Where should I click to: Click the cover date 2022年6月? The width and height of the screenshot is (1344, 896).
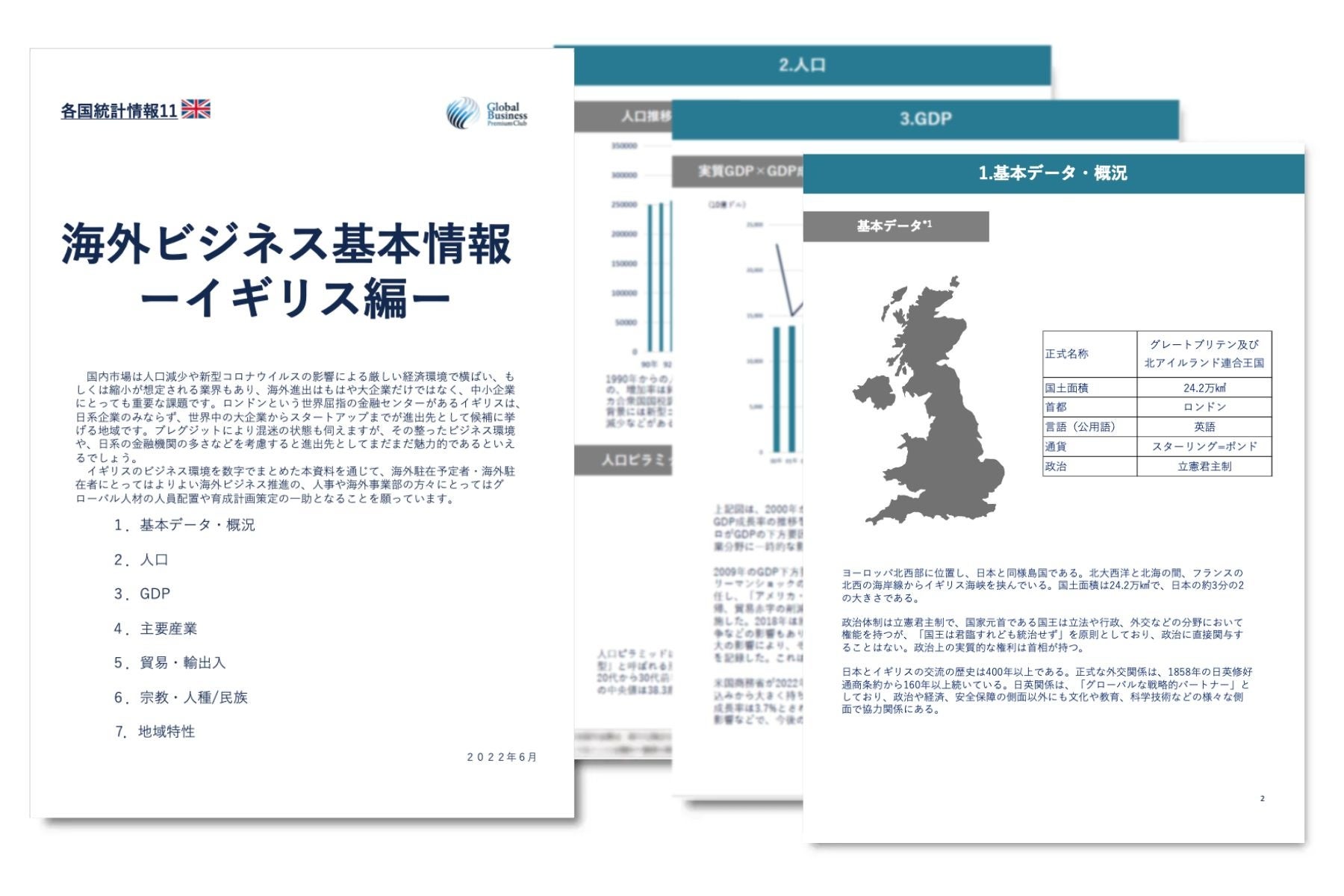coord(502,757)
